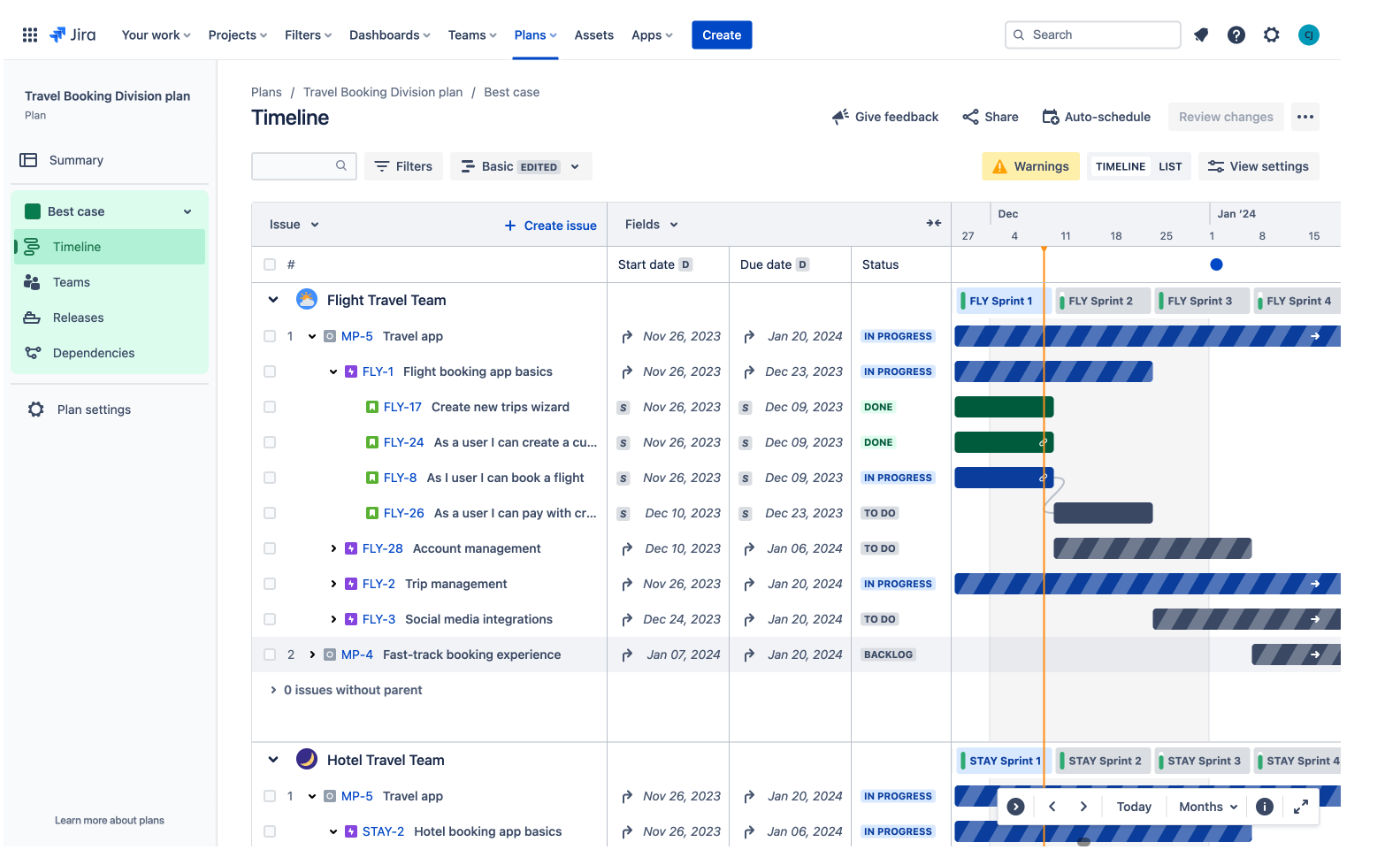1375x856 pixels.
Task: Open the Months zoom dropdown
Action: click(1206, 806)
